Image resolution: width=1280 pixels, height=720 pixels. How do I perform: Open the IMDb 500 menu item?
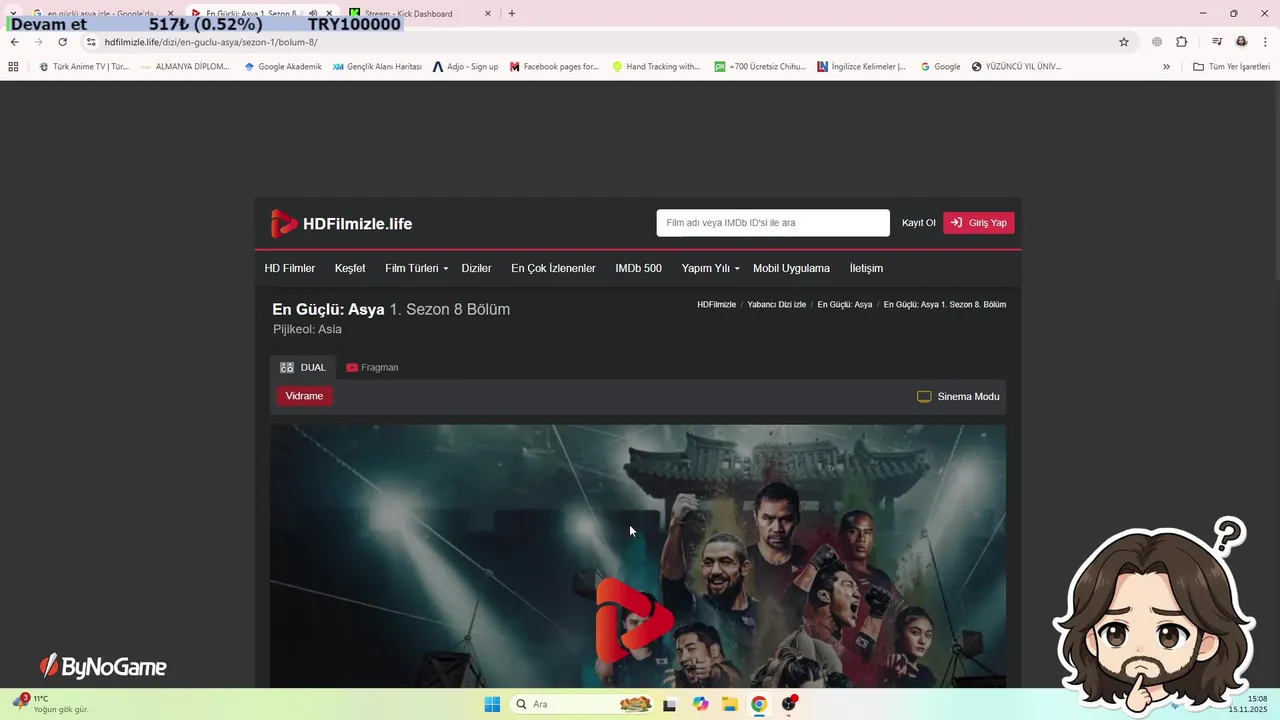coord(638,268)
